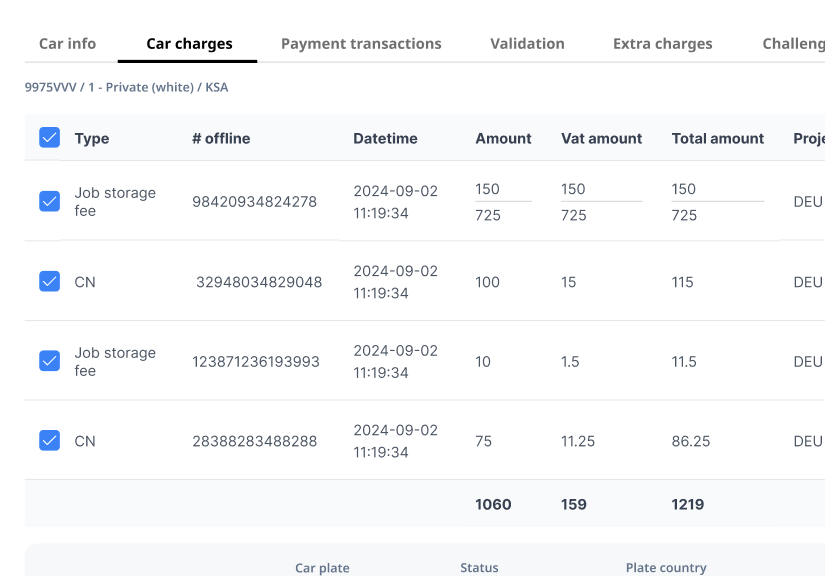This screenshot has width=825, height=576.
Task: Click offline number 98420934824278
Action: [x=254, y=202]
